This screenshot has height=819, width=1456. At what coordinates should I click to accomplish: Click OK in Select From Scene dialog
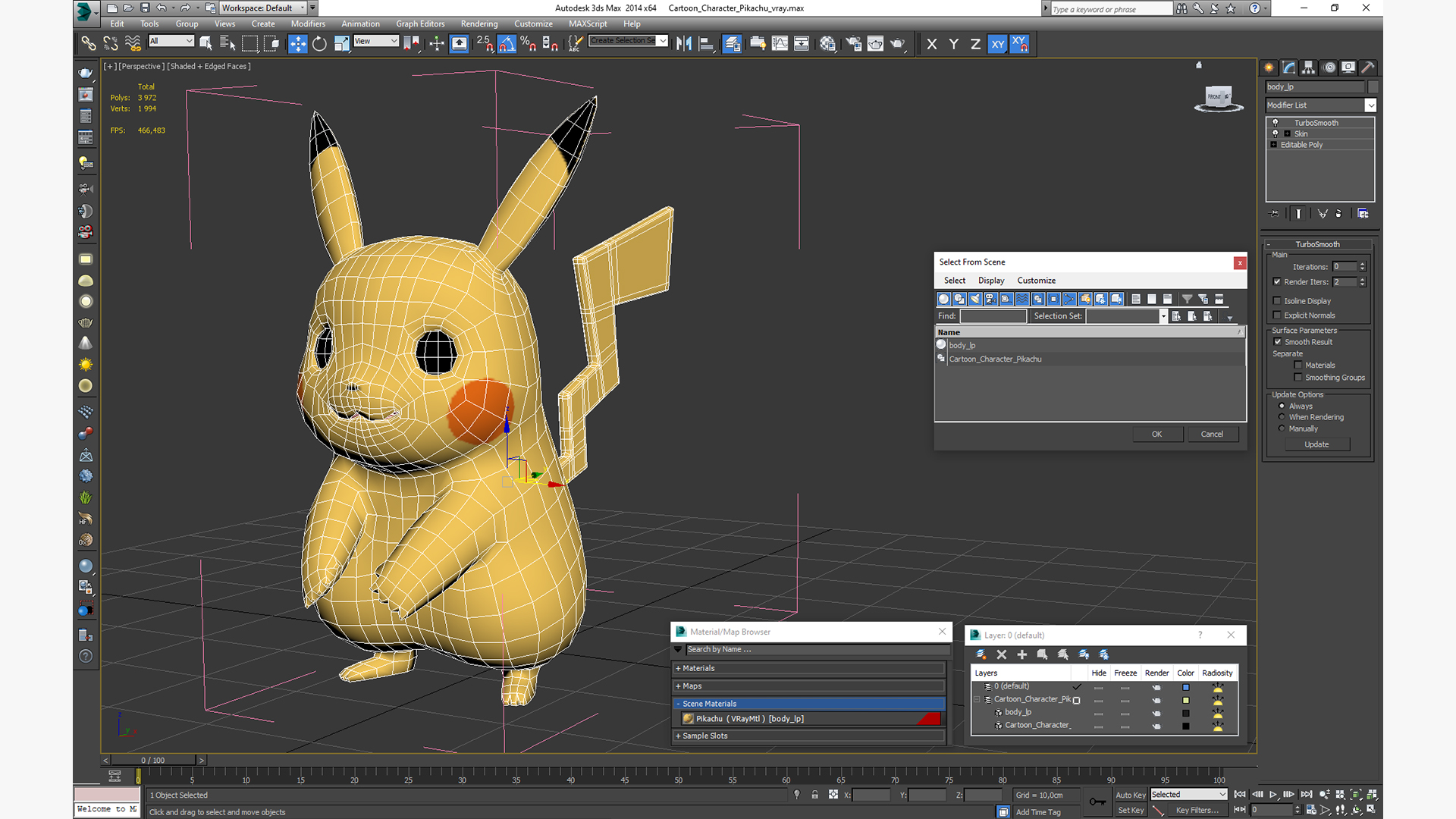click(x=1156, y=435)
